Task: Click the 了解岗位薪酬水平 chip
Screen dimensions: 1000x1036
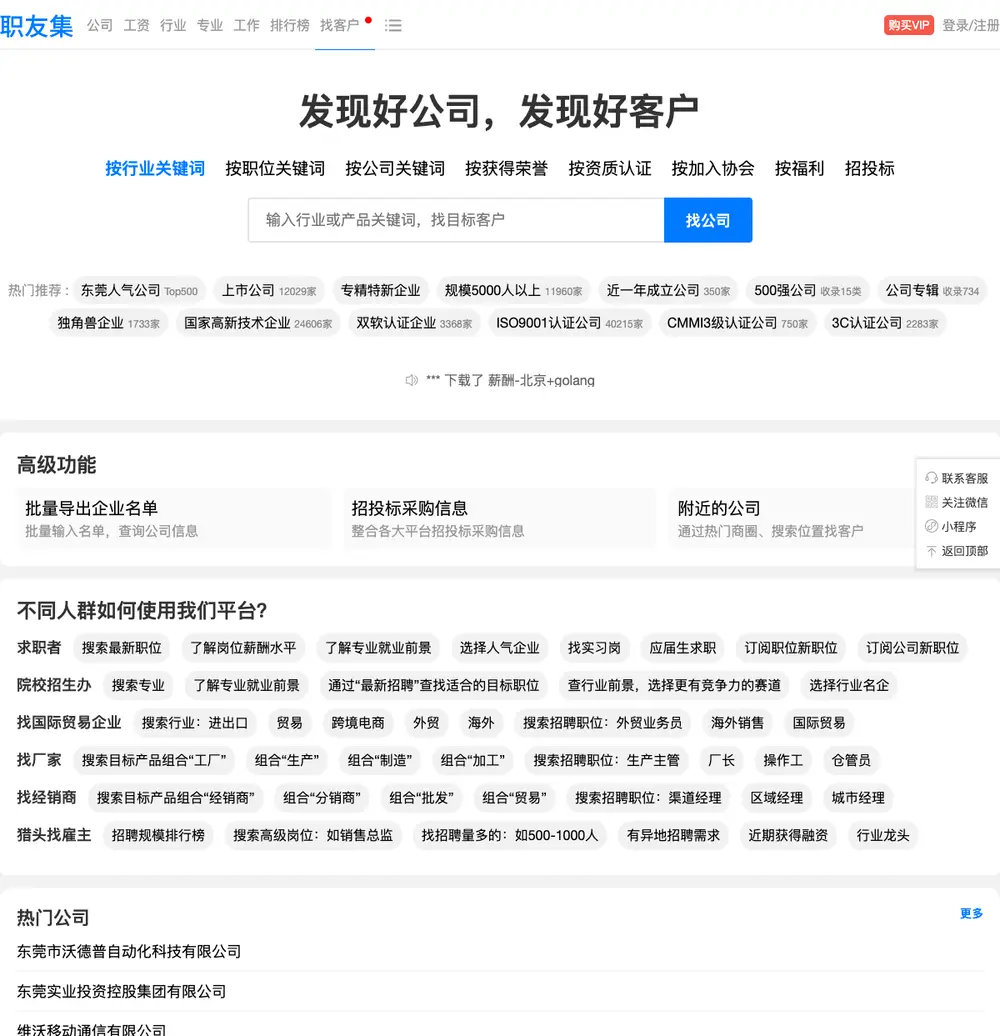Action: point(243,648)
